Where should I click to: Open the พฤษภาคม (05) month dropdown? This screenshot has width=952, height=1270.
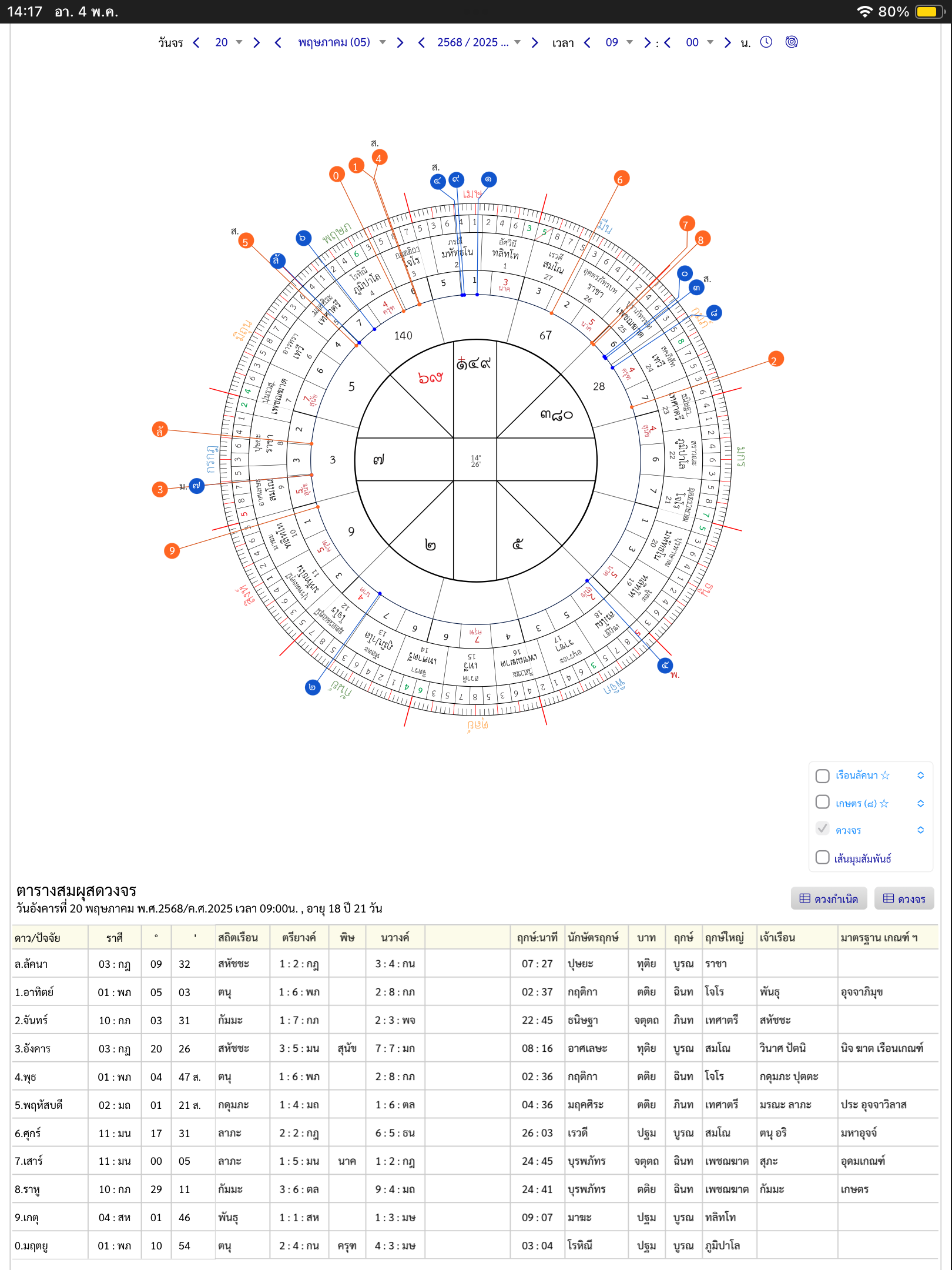(341, 42)
